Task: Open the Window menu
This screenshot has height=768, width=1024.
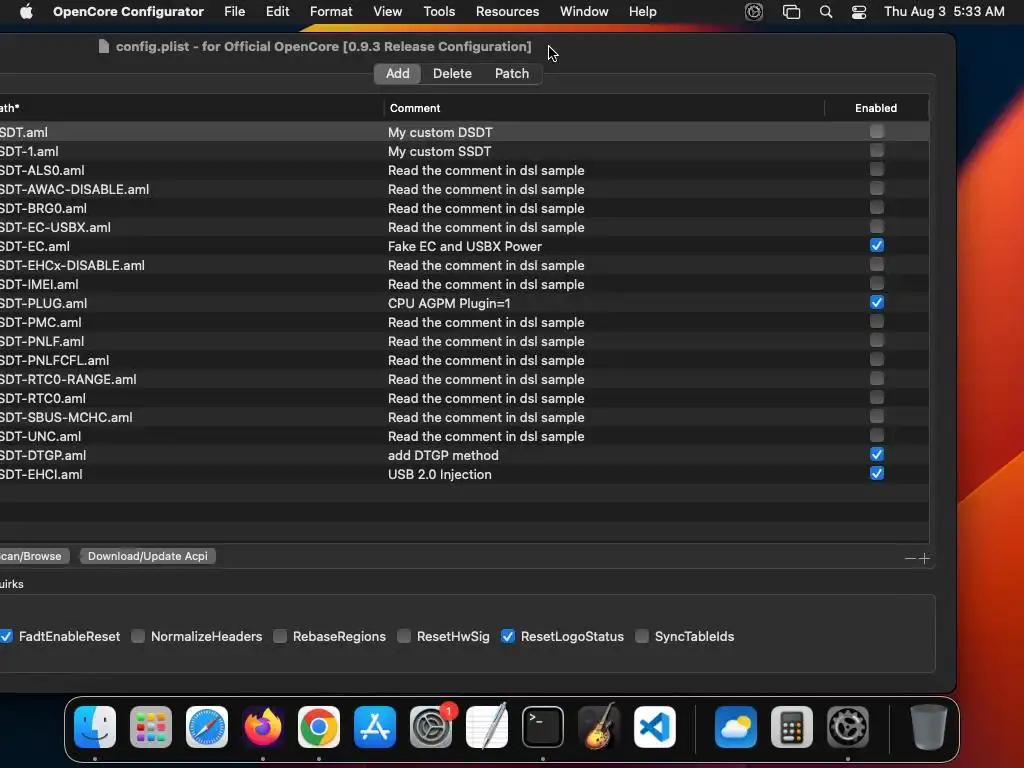Action: (x=584, y=12)
